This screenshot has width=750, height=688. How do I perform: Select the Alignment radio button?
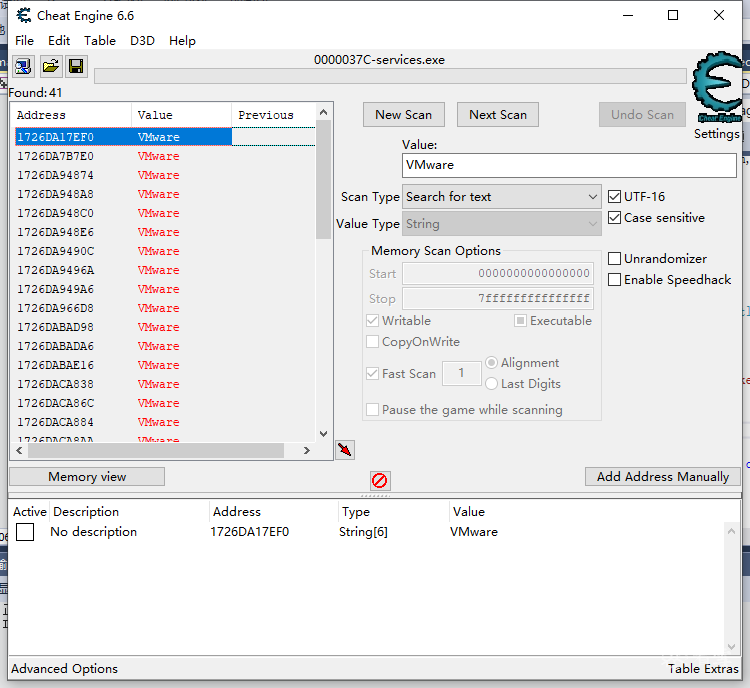[491, 363]
